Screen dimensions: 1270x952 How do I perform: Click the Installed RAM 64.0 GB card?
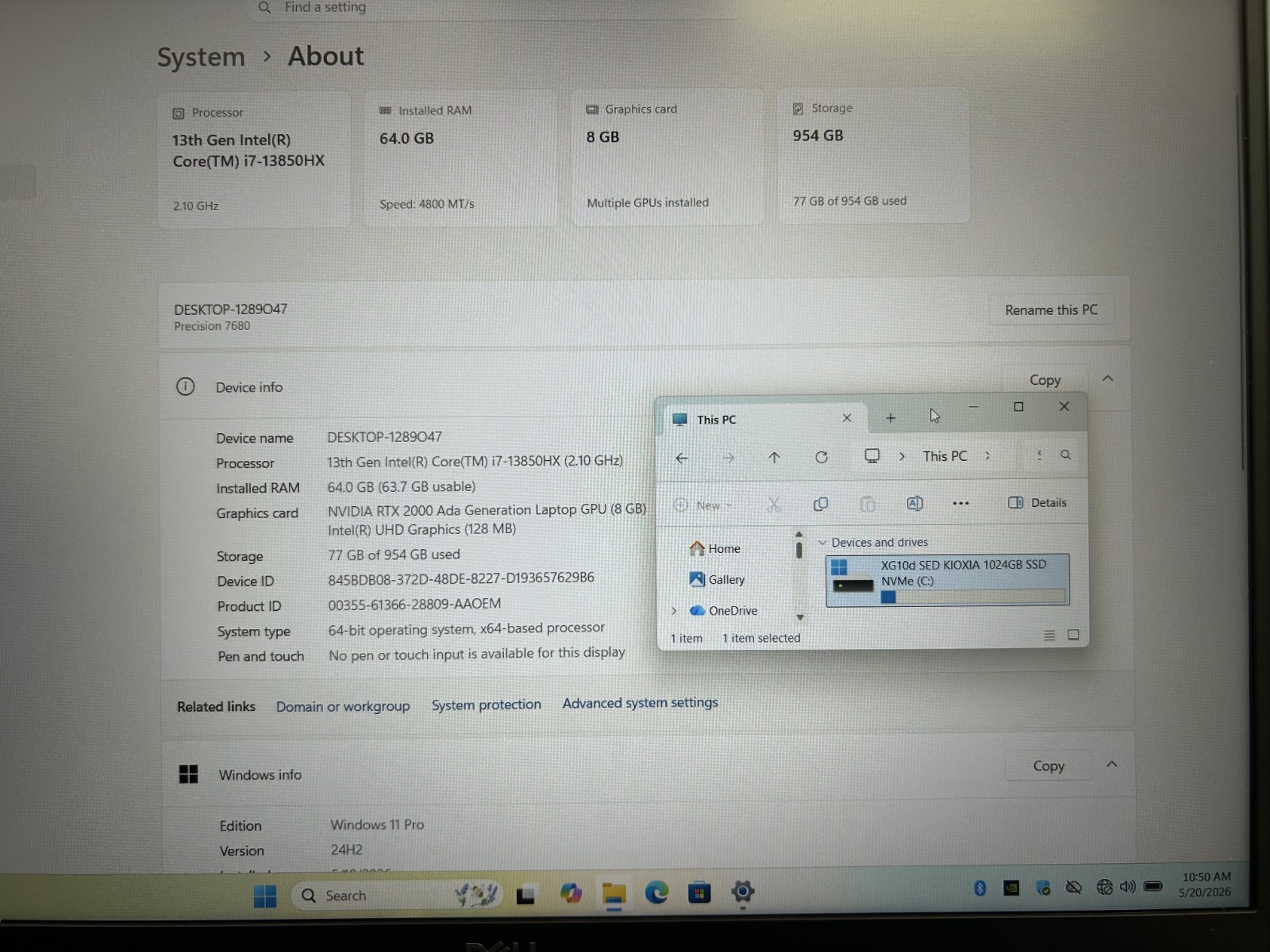pyautogui.click(x=460, y=159)
